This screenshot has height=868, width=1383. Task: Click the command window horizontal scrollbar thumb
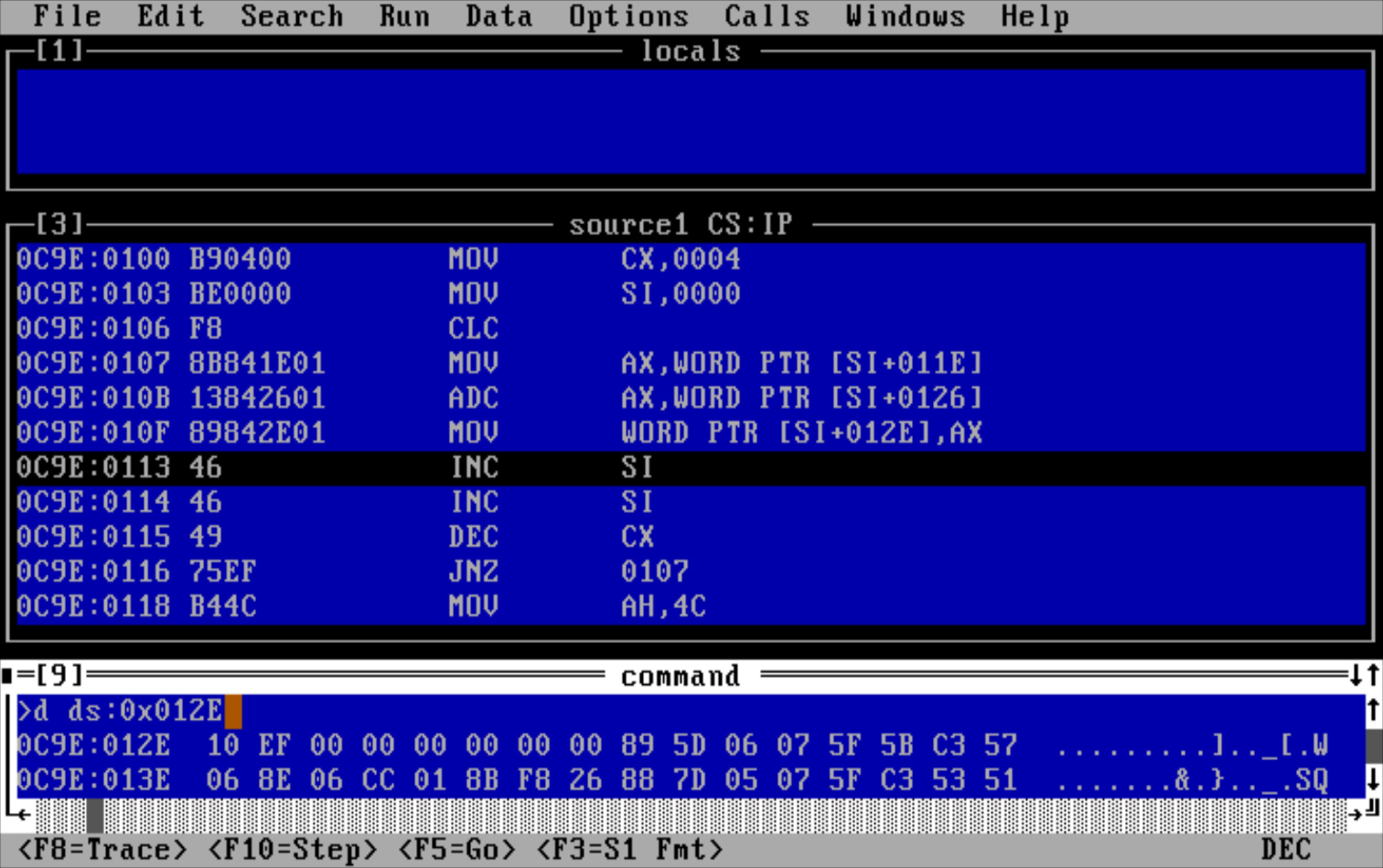95,815
